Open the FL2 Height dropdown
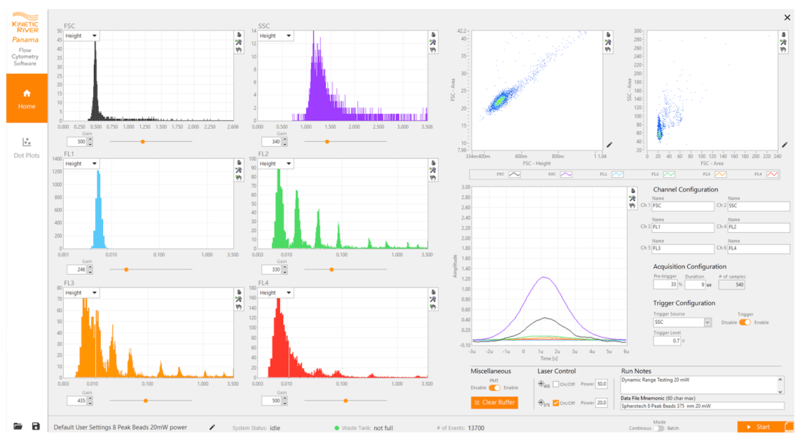This screenshot has height=435, width=800. [276, 164]
